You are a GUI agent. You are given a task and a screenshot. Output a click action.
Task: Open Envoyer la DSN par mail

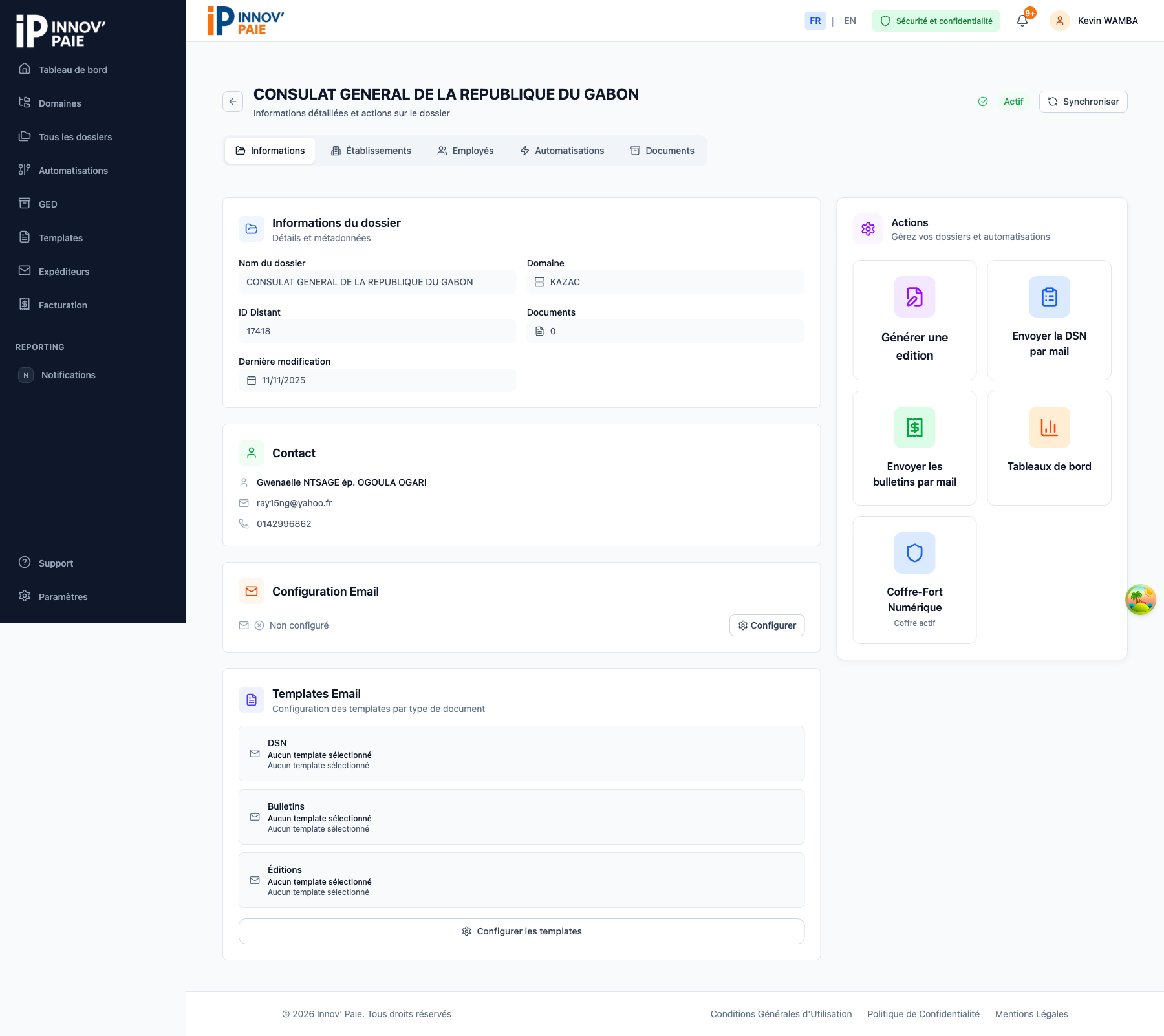(1048, 320)
